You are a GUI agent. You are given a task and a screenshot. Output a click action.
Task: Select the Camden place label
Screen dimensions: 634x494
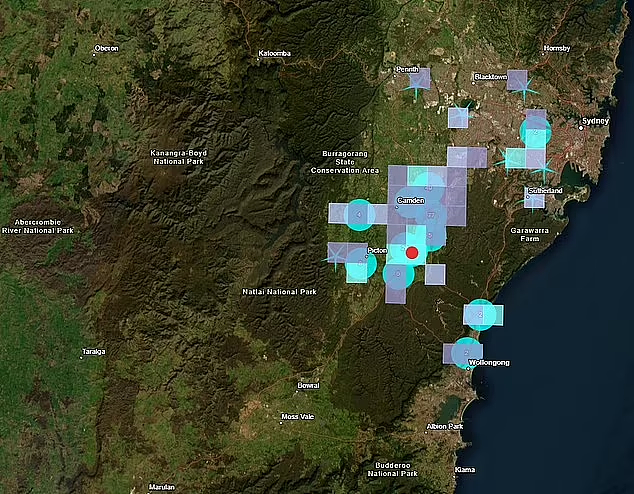point(410,201)
